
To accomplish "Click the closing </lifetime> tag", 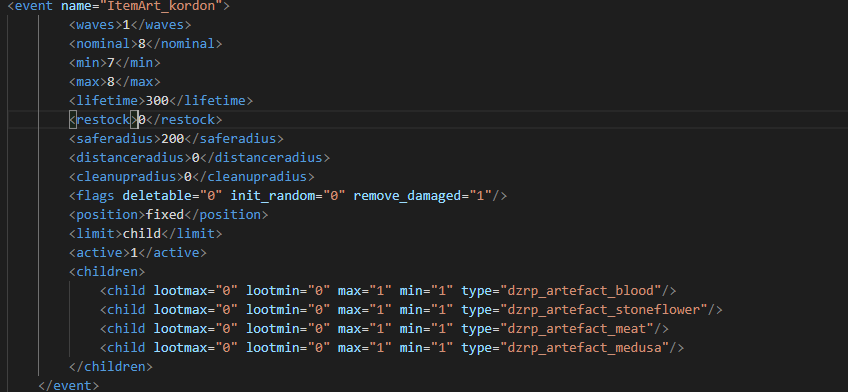I will (x=211, y=101).
